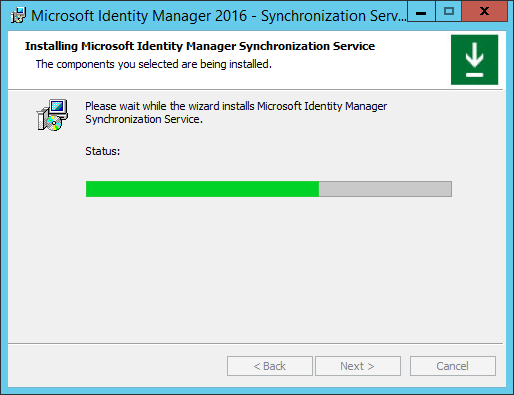Cancel the installation

click(453, 366)
